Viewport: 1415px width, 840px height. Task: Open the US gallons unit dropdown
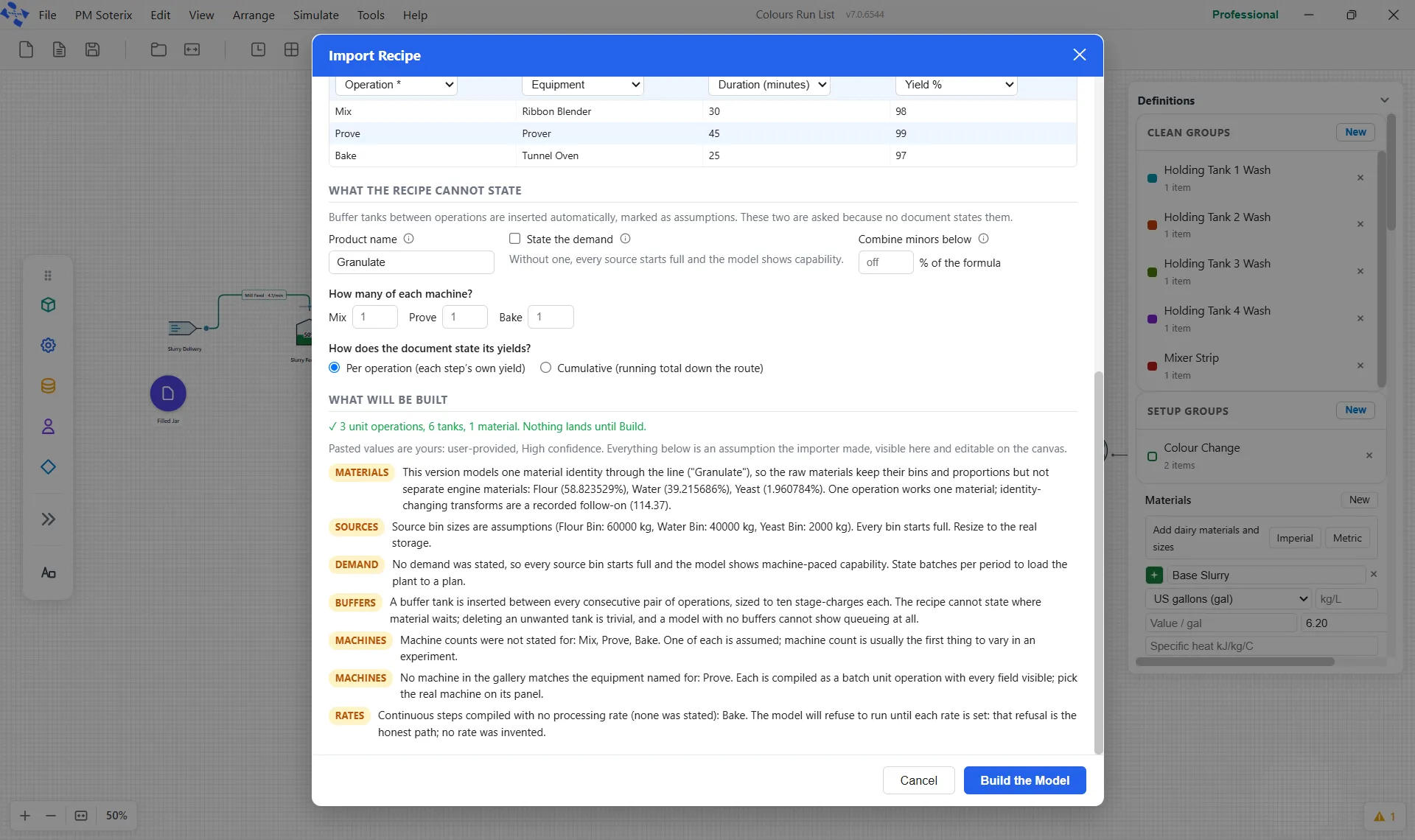[x=1229, y=599]
